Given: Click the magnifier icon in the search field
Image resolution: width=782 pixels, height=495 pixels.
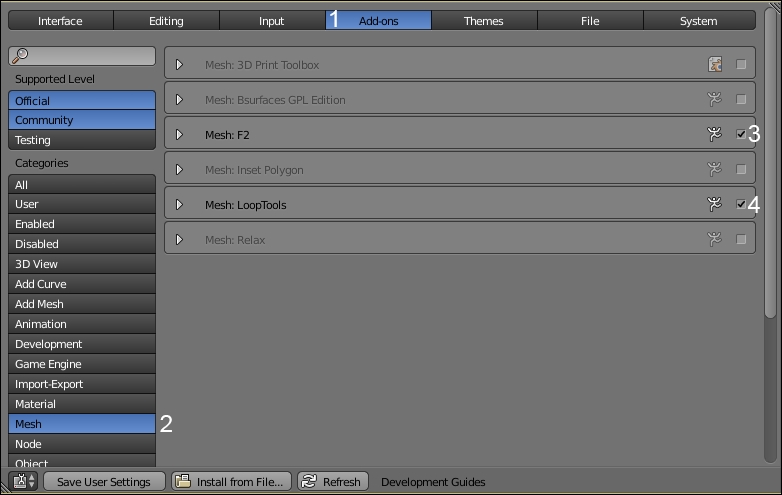Looking at the screenshot, I should [20, 55].
